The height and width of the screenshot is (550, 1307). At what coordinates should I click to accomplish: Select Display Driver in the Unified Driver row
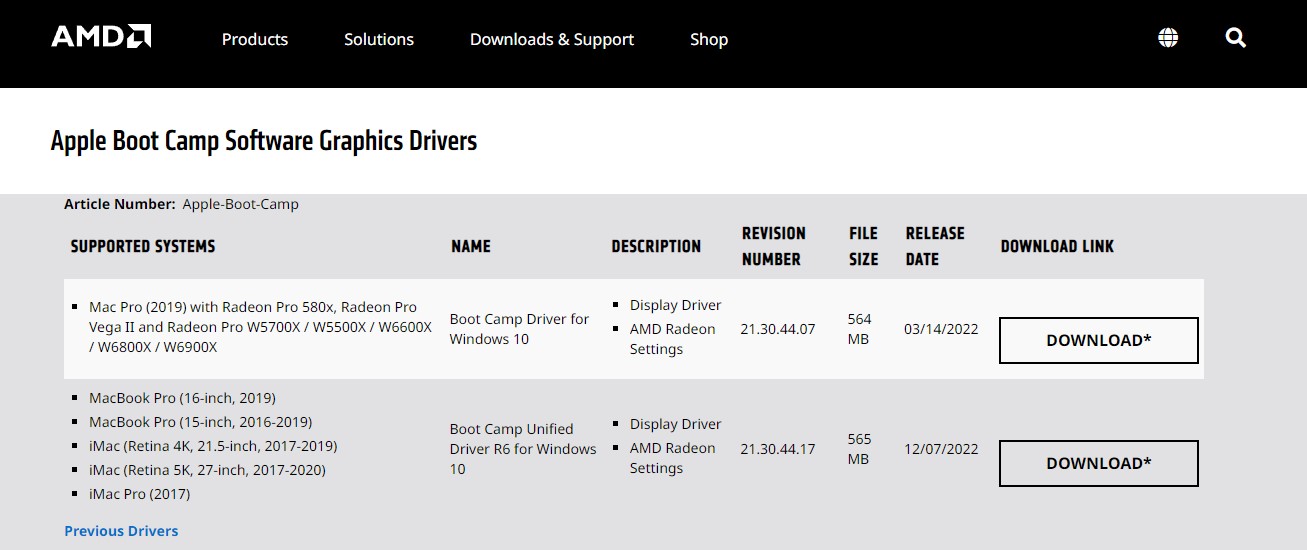[675, 424]
